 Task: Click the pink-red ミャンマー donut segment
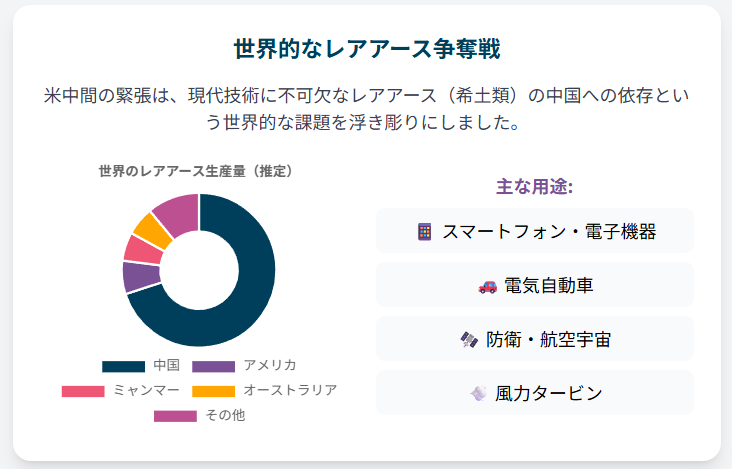point(141,248)
